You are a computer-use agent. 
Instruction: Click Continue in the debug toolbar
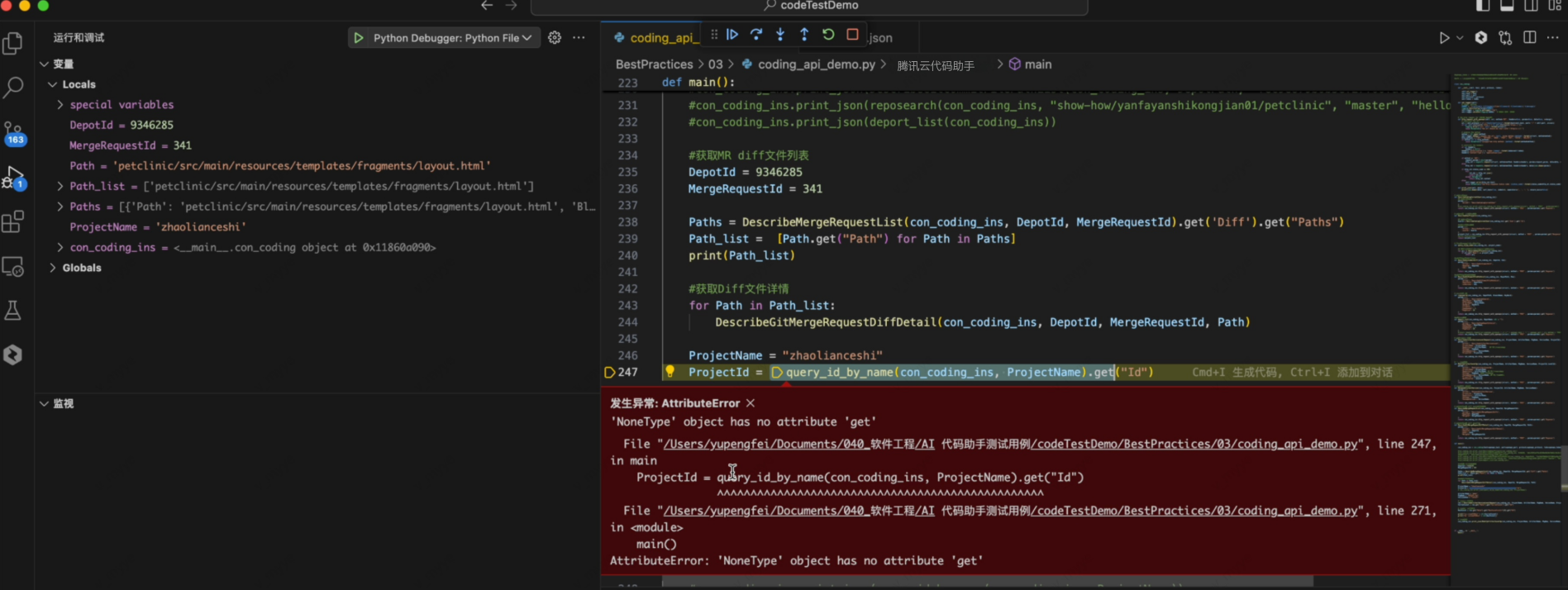(x=732, y=35)
